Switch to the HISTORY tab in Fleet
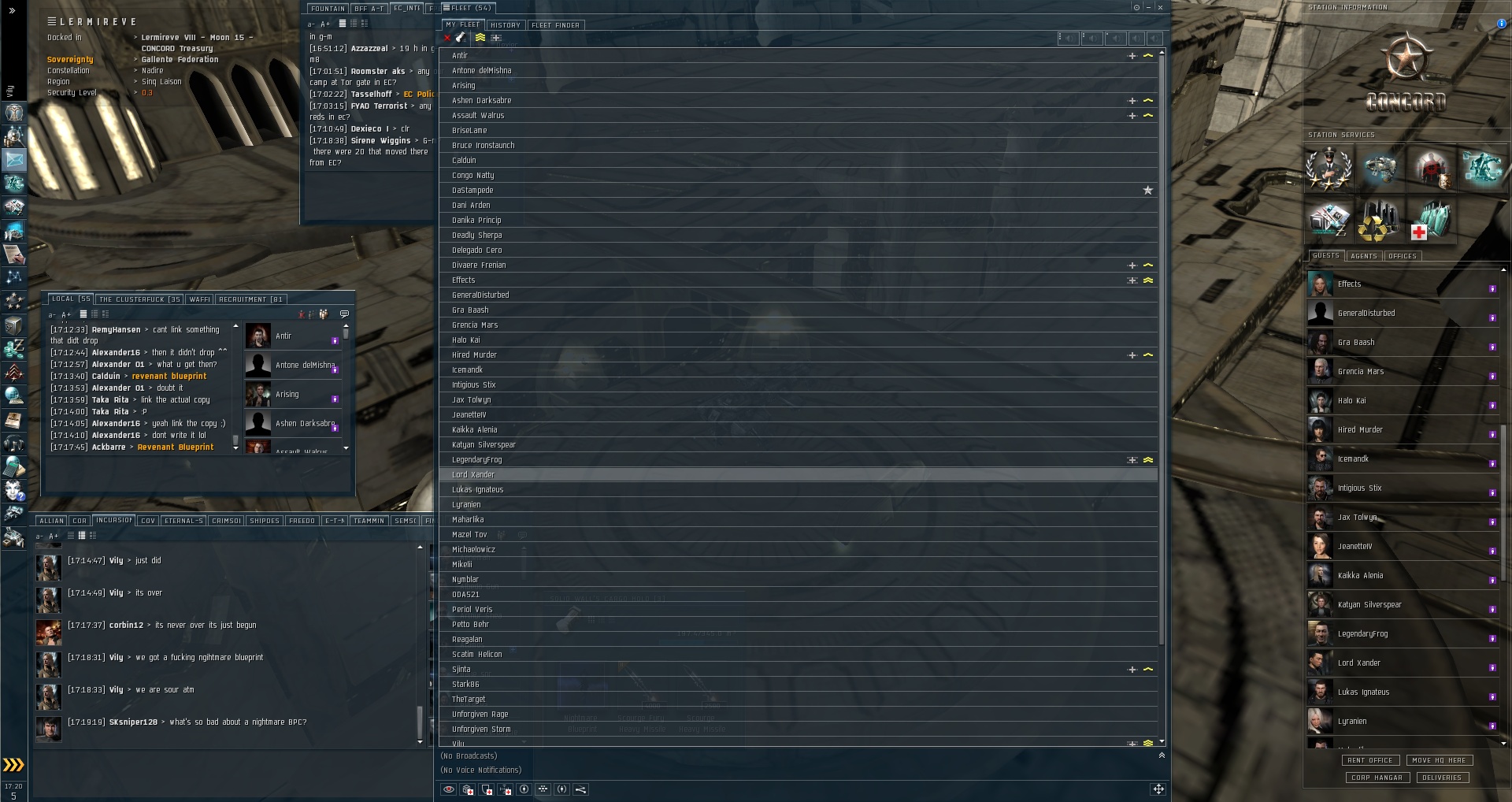 (x=506, y=25)
